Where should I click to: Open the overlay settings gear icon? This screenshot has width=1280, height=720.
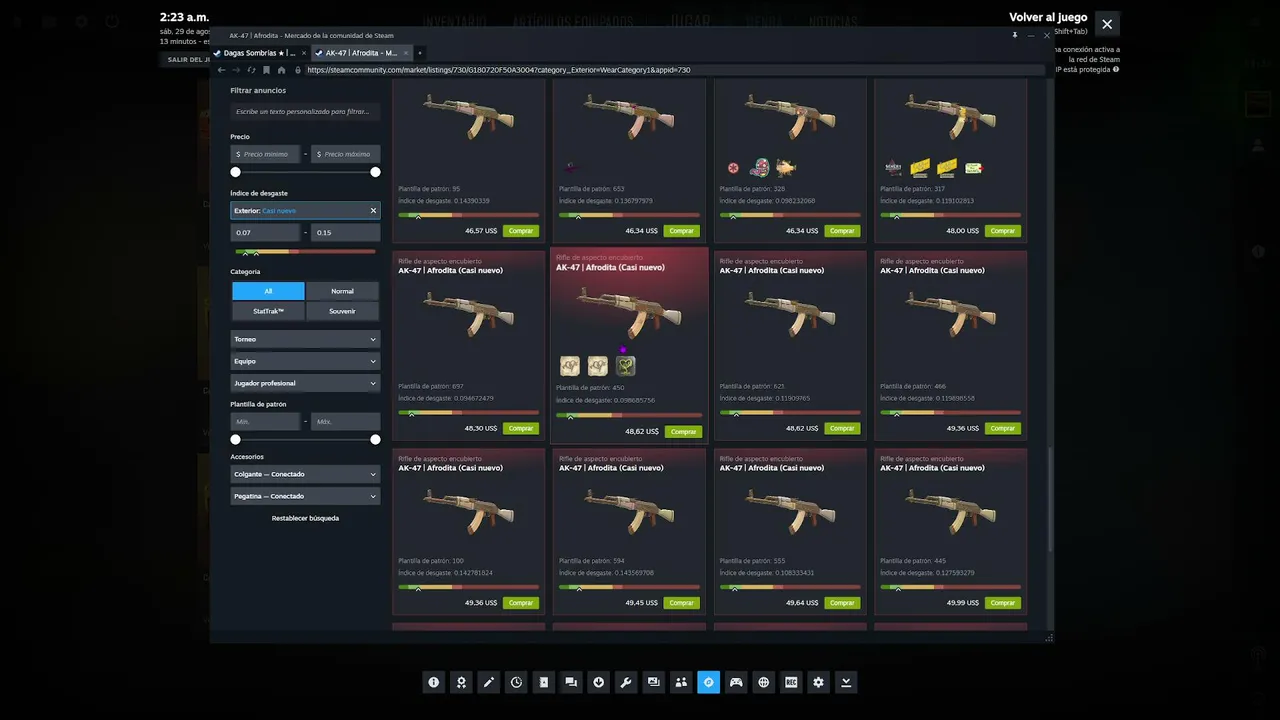coord(819,682)
